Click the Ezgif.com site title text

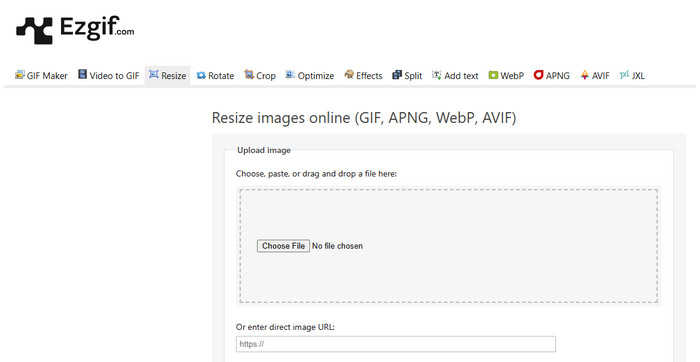click(97, 28)
